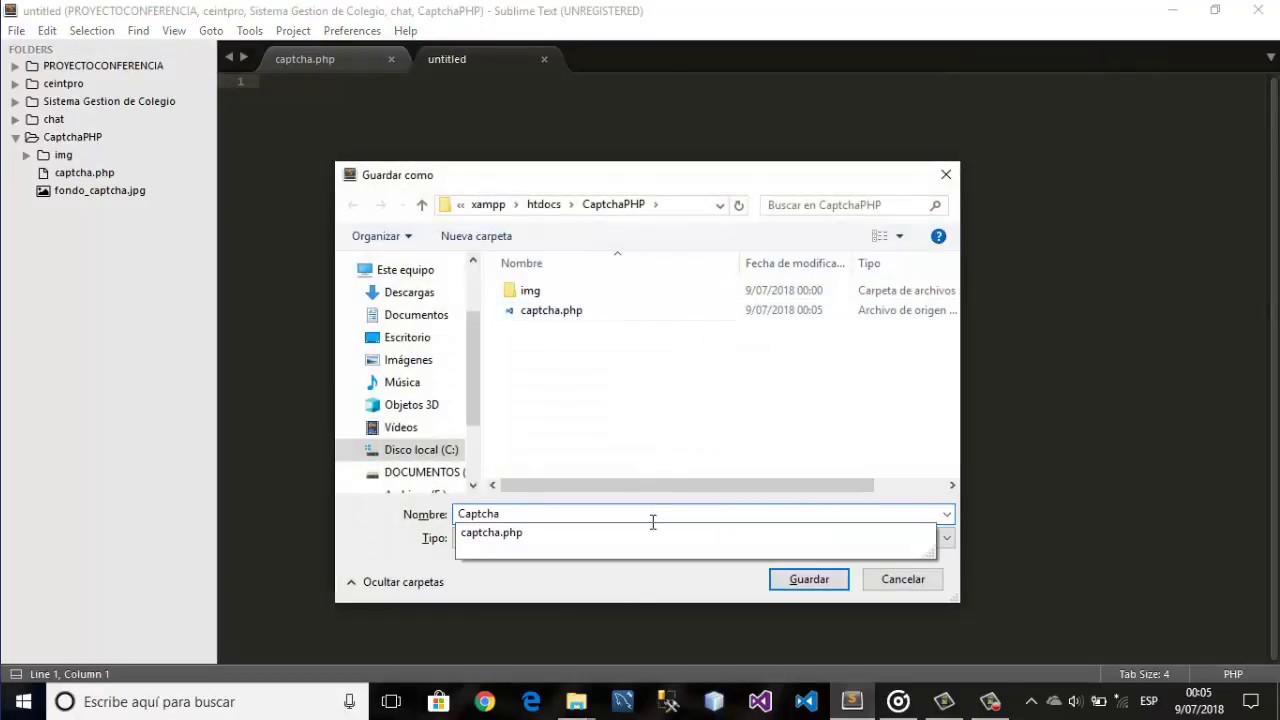The height and width of the screenshot is (720, 1280).
Task: Open the File menu
Action: point(16,31)
